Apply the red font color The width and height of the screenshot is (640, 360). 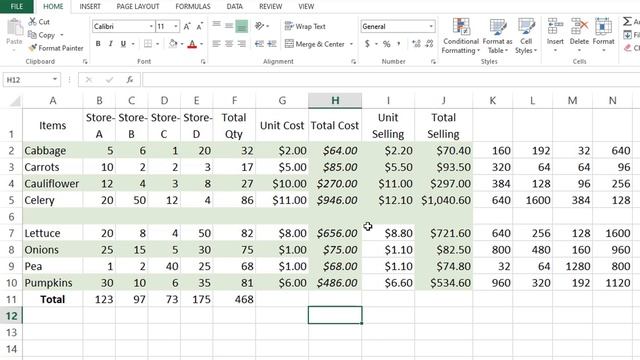(192, 44)
